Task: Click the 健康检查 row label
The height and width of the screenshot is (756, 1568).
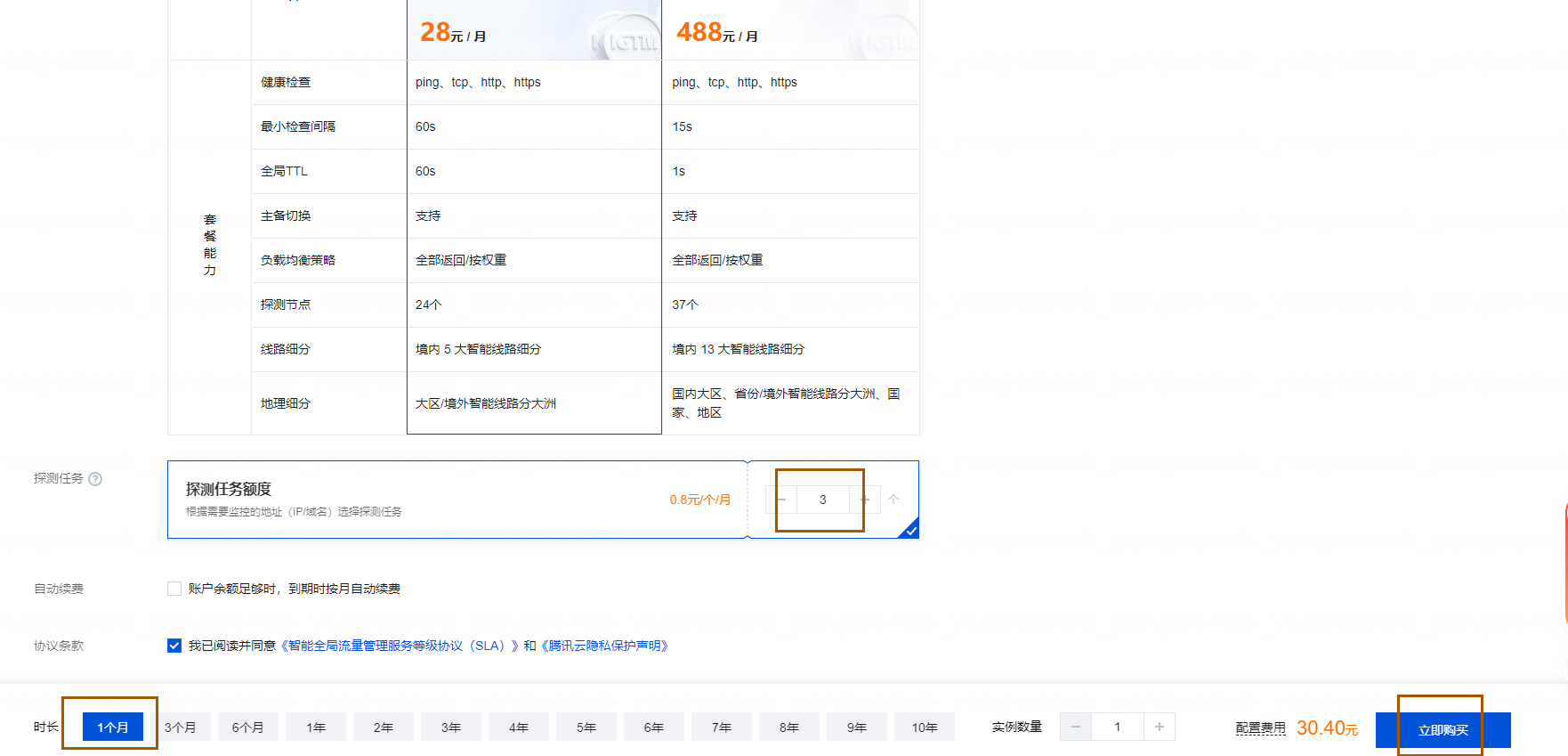Action: (x=286, y=82)
